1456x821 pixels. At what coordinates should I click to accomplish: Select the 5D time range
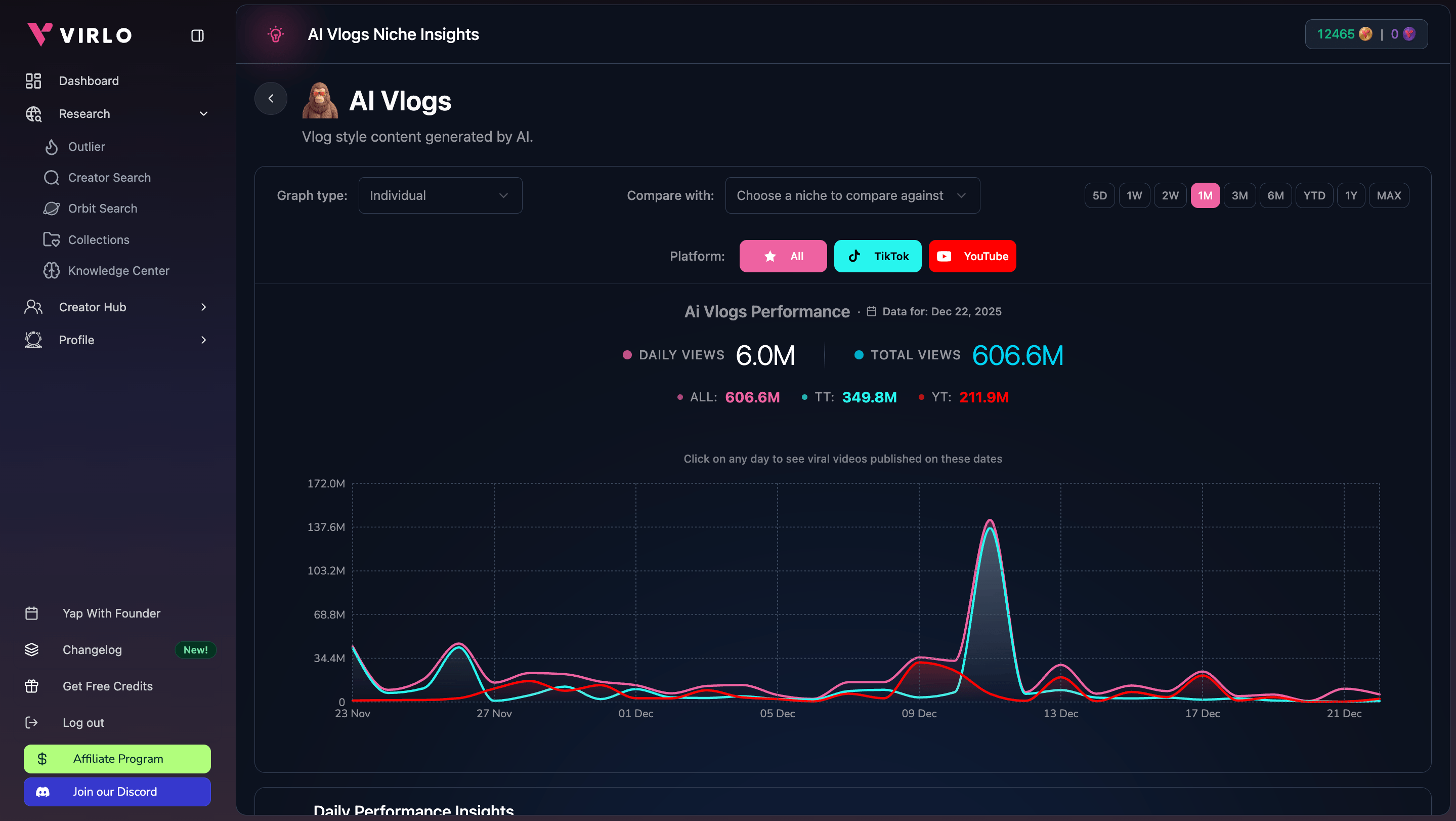click(1099, 195)
